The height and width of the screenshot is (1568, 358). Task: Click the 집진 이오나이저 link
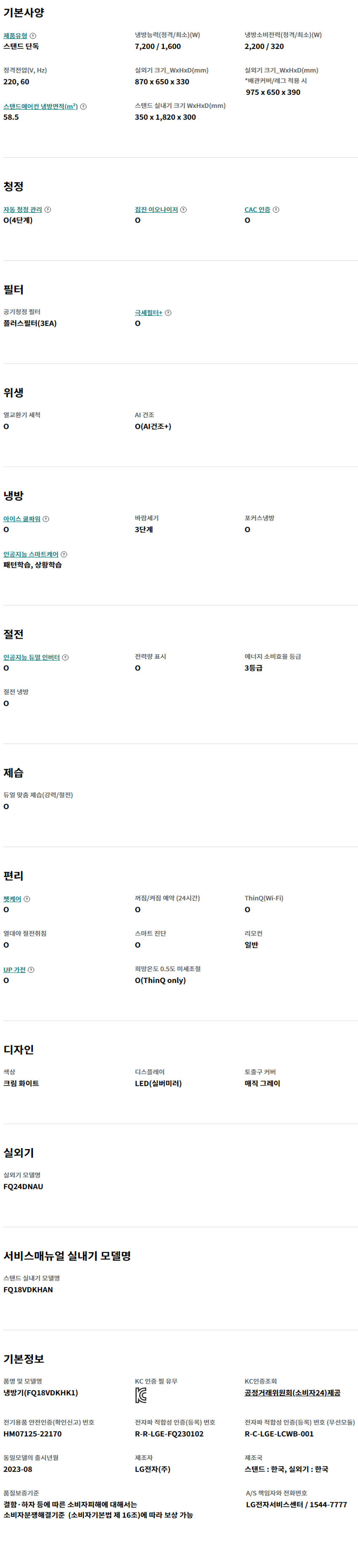tap(157, 209)
